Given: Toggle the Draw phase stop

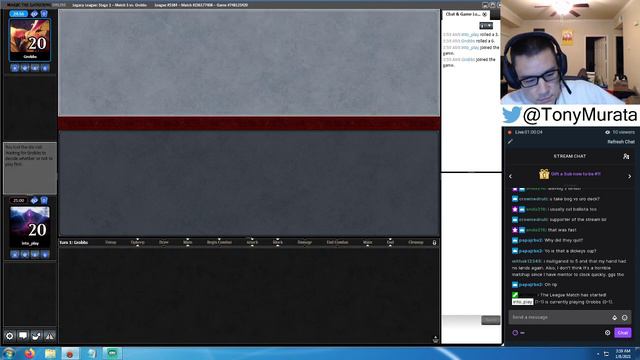Looking at the screenshot, I should 164,242.
